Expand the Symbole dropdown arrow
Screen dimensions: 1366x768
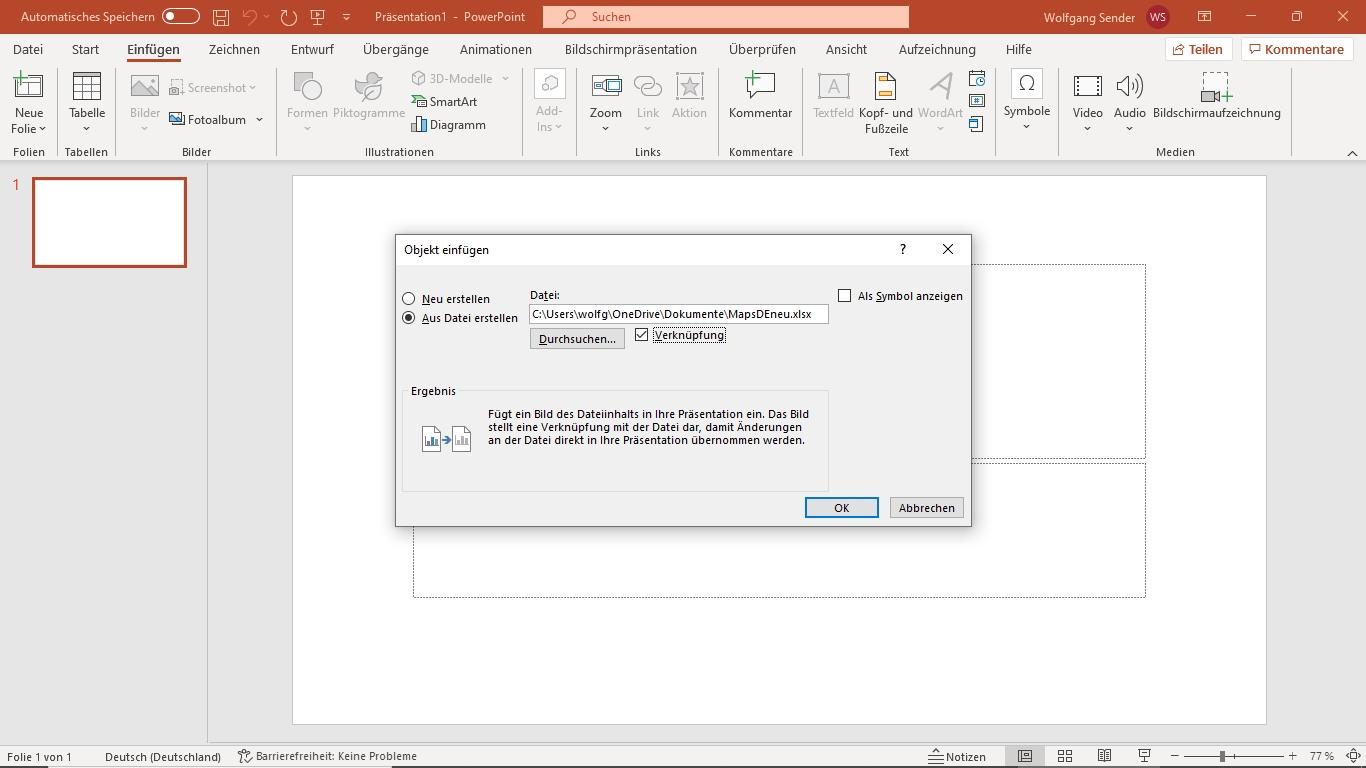click(1026, 127)
